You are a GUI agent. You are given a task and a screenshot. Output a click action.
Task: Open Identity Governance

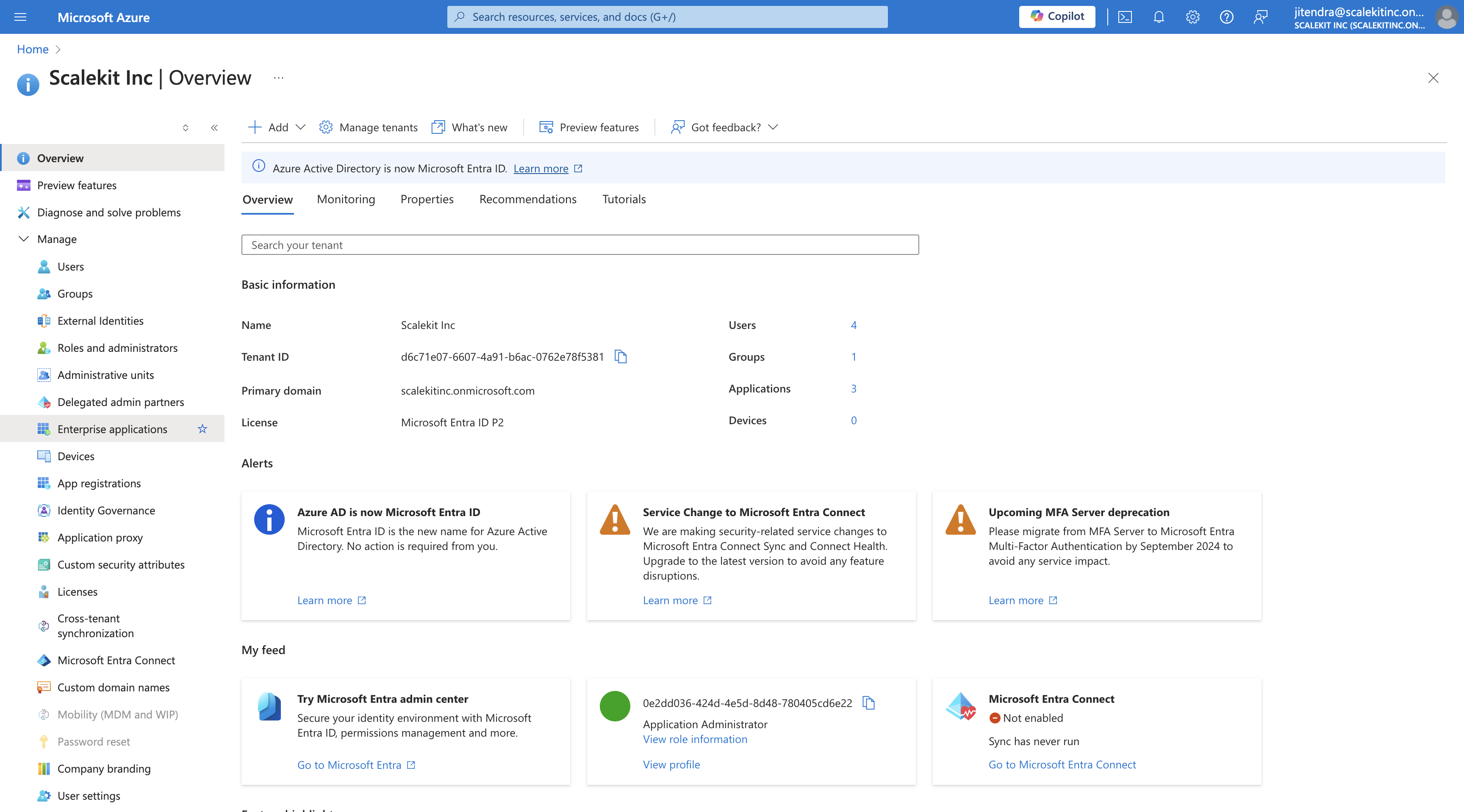click(x=106, y=511)
